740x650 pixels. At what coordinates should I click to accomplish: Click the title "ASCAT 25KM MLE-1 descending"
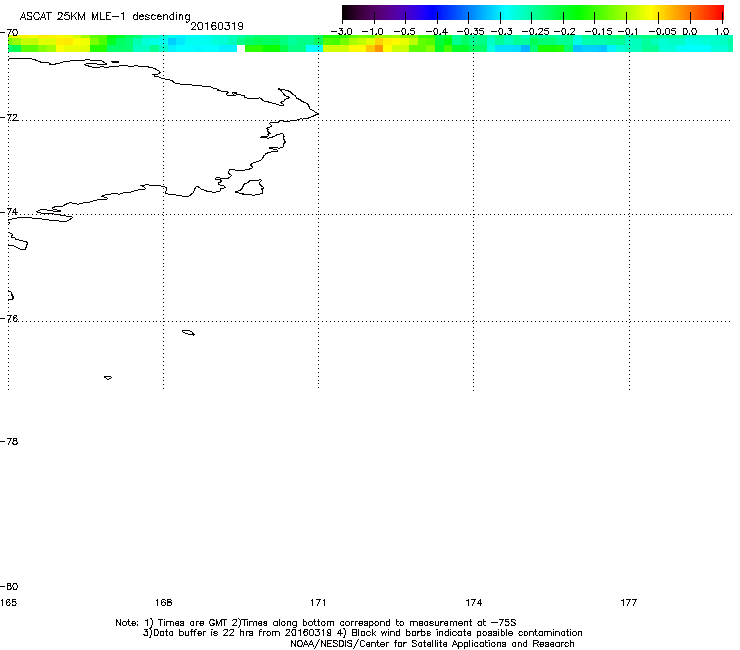click(x=105, y=16)
